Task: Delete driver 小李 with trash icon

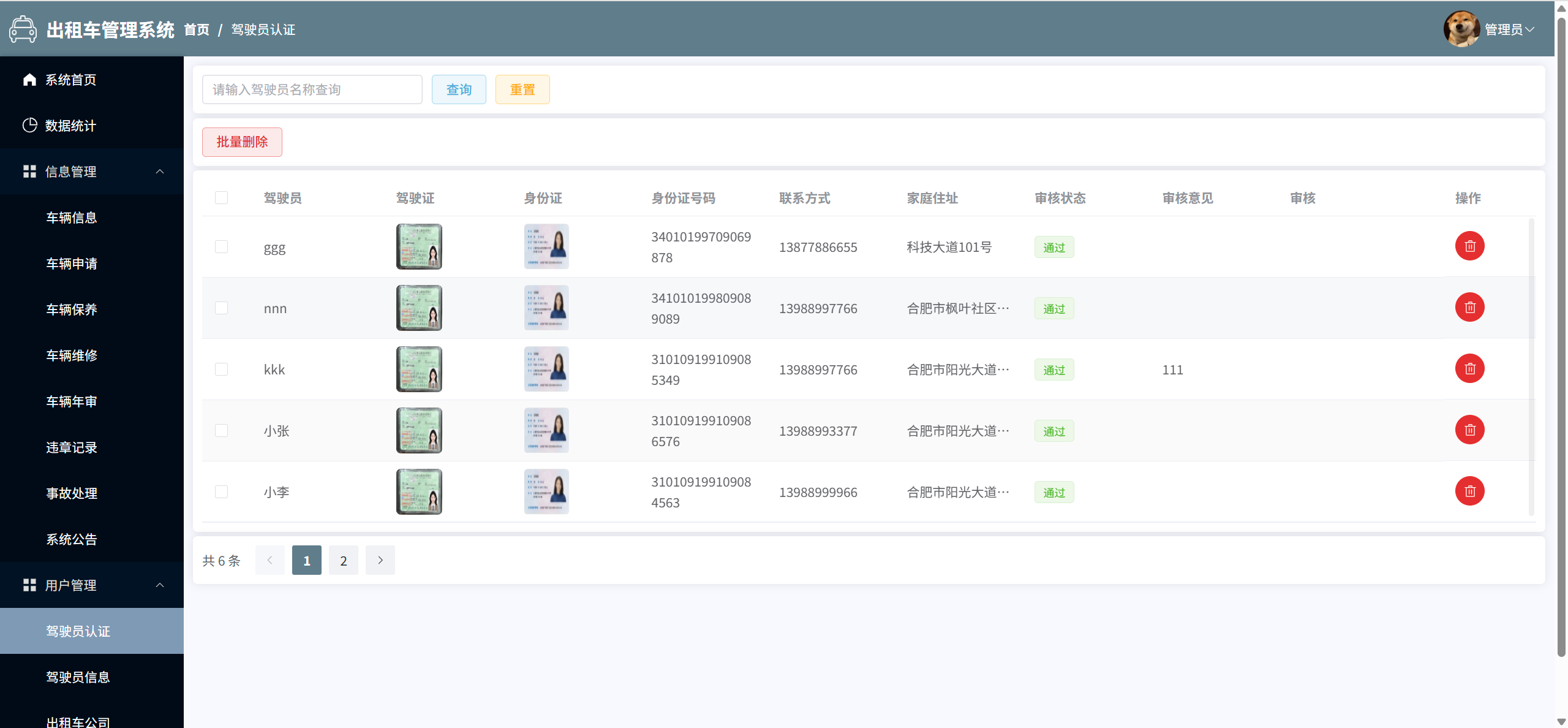Action: point(1469,491)
